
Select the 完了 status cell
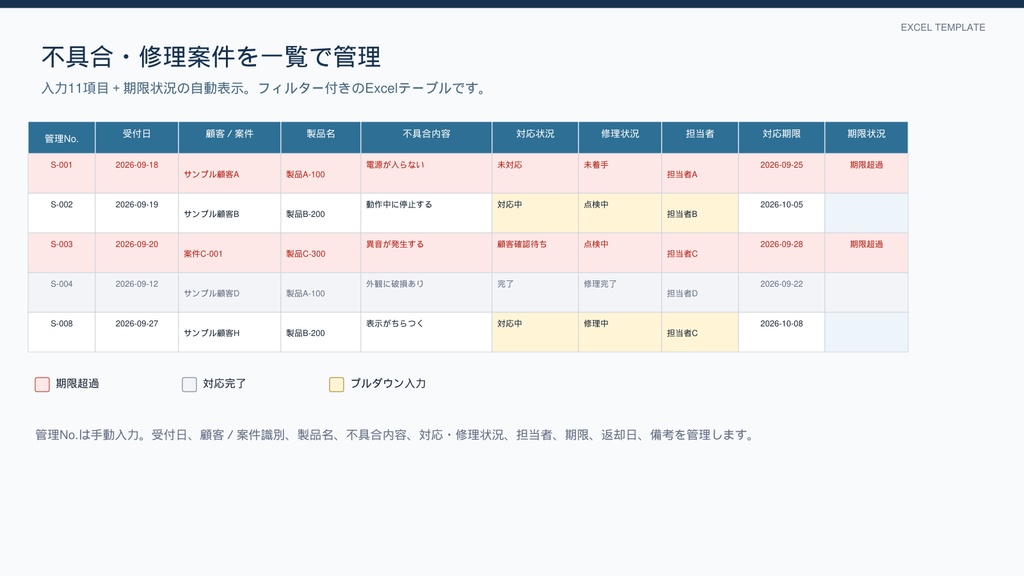[535, 293]
